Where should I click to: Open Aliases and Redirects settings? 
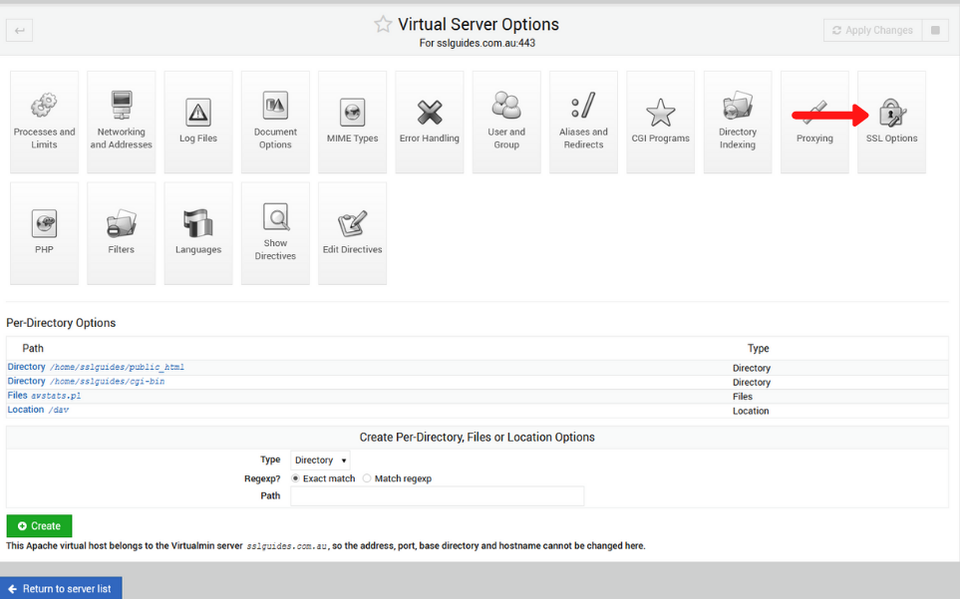pos(583,121)
